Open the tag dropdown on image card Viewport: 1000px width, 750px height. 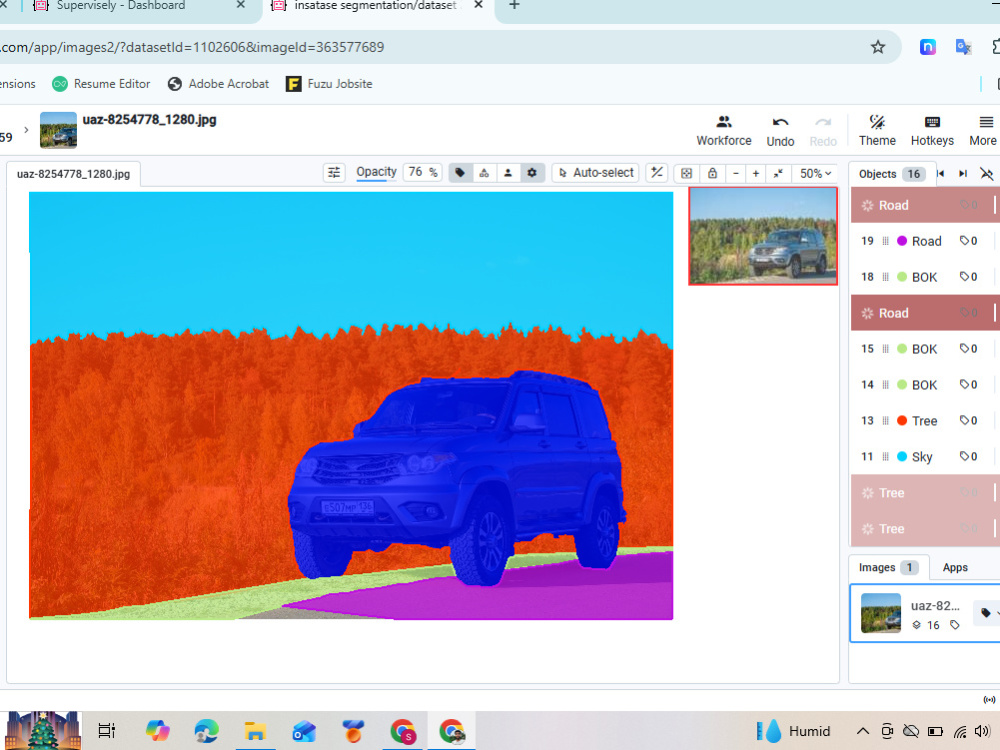(990, 613)
